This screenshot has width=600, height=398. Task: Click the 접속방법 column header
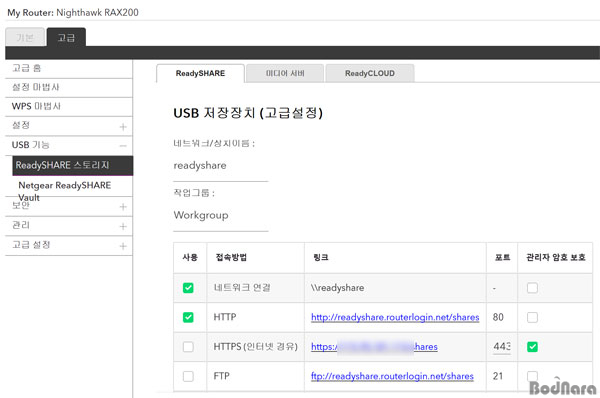[231, 257]
